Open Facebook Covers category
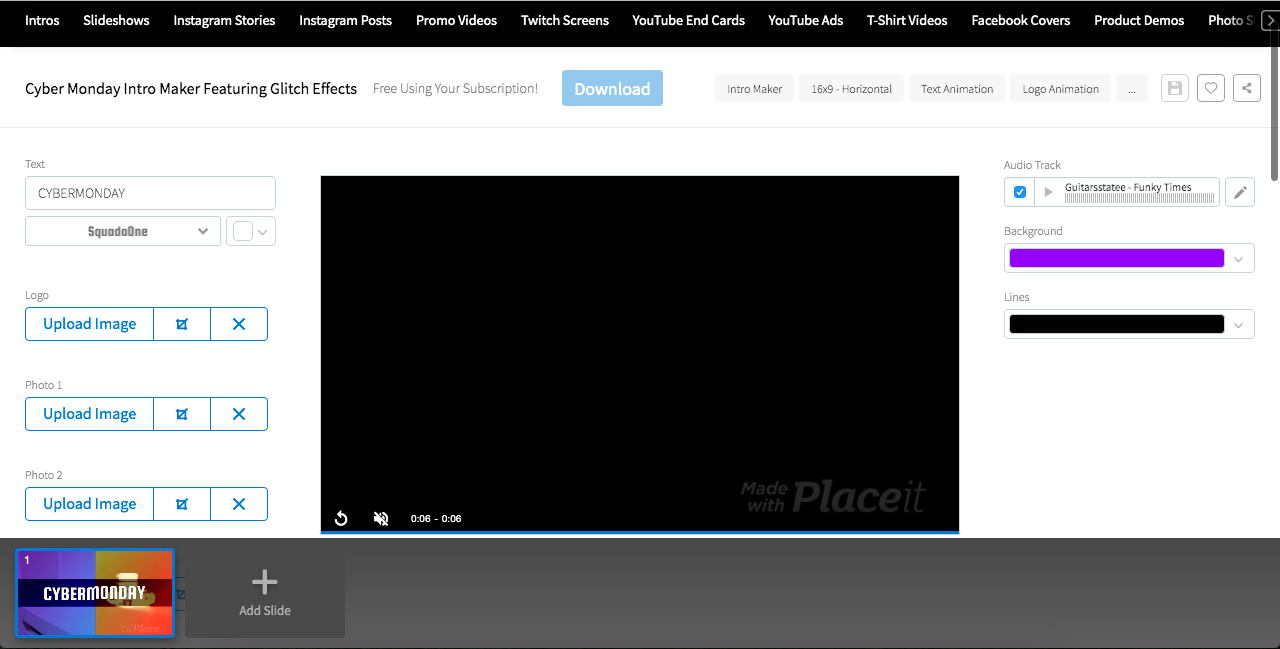The width and height of the screenshot is (1280, 649). click(x=1020, y=20)
